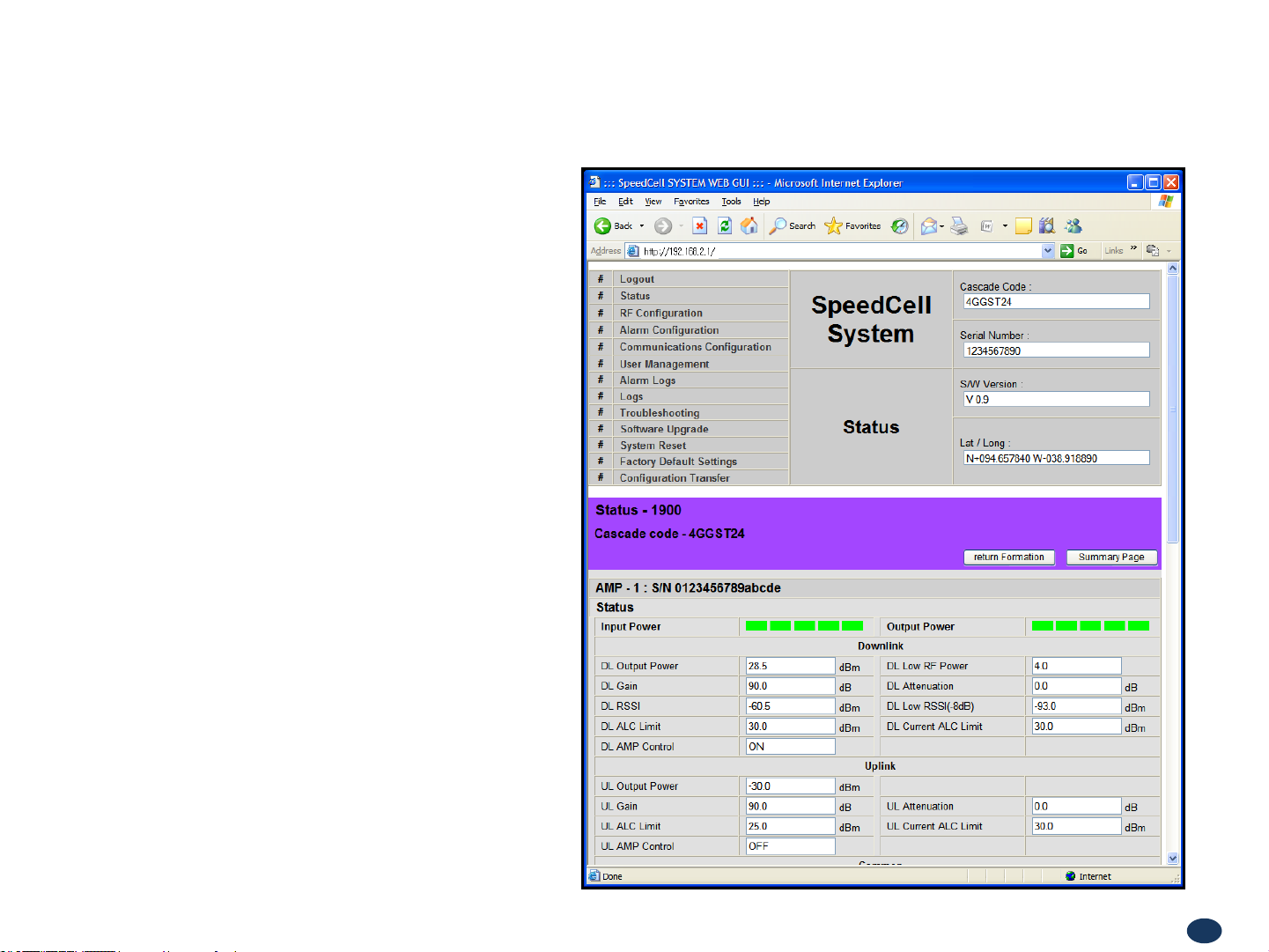Open Alarm Configuration link

coord(668,330)
